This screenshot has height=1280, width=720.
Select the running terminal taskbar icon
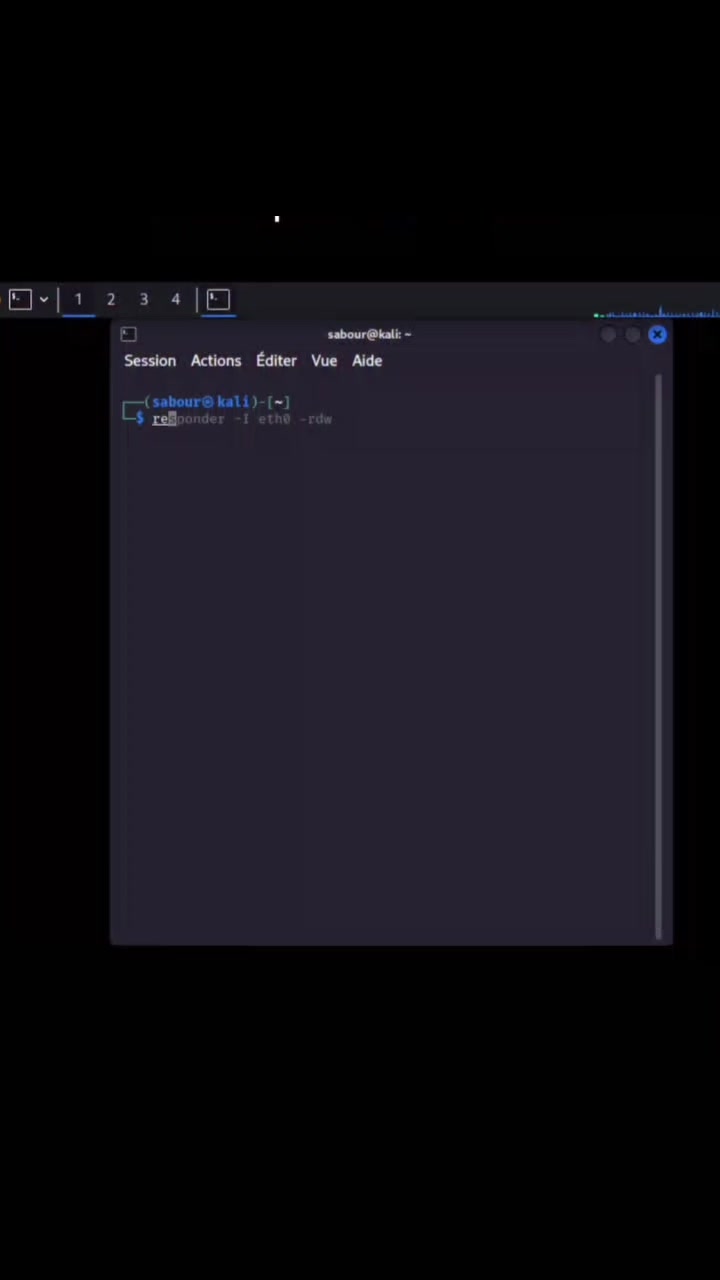(219, 299)
